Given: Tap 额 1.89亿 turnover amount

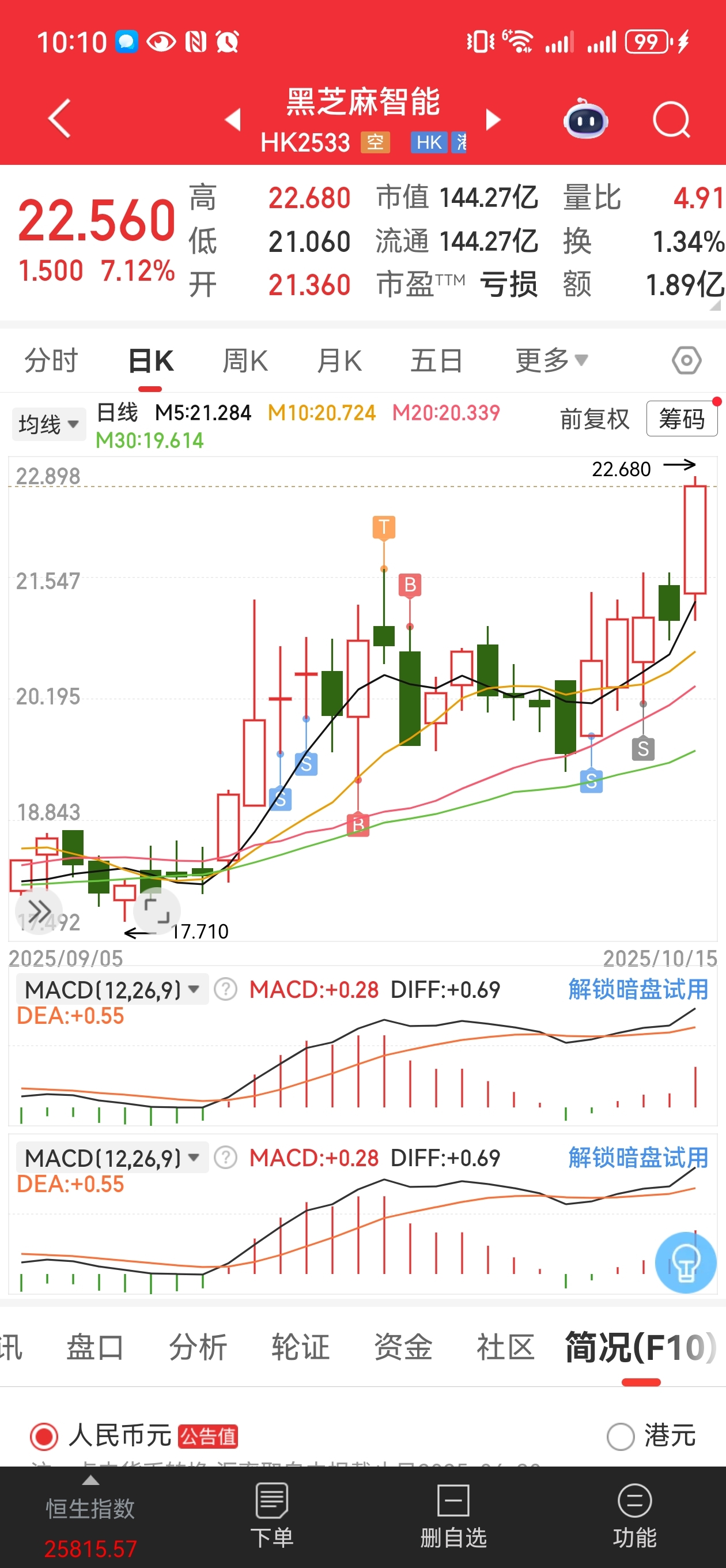Looking at the screenshot, I should click(x=685, y=284).
